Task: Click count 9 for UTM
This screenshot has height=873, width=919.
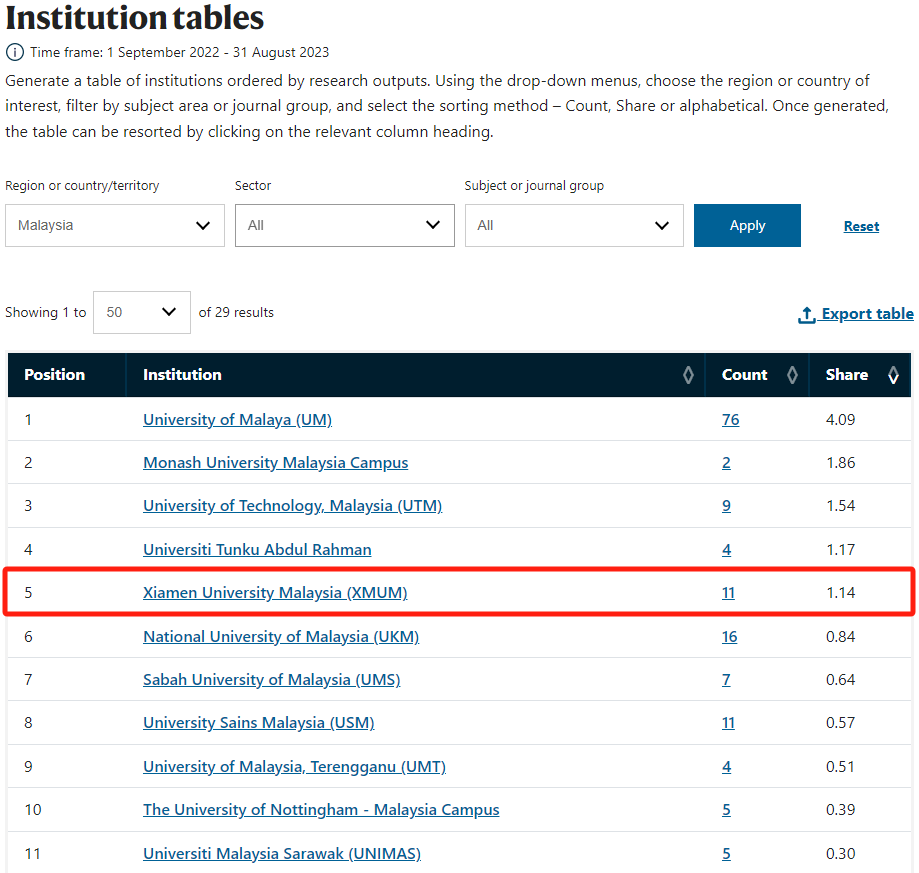Action: 726,506
